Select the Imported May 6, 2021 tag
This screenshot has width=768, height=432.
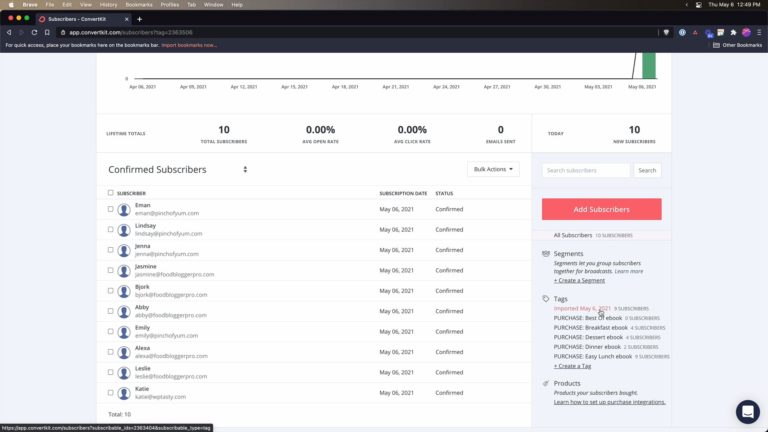click(582, 309)
